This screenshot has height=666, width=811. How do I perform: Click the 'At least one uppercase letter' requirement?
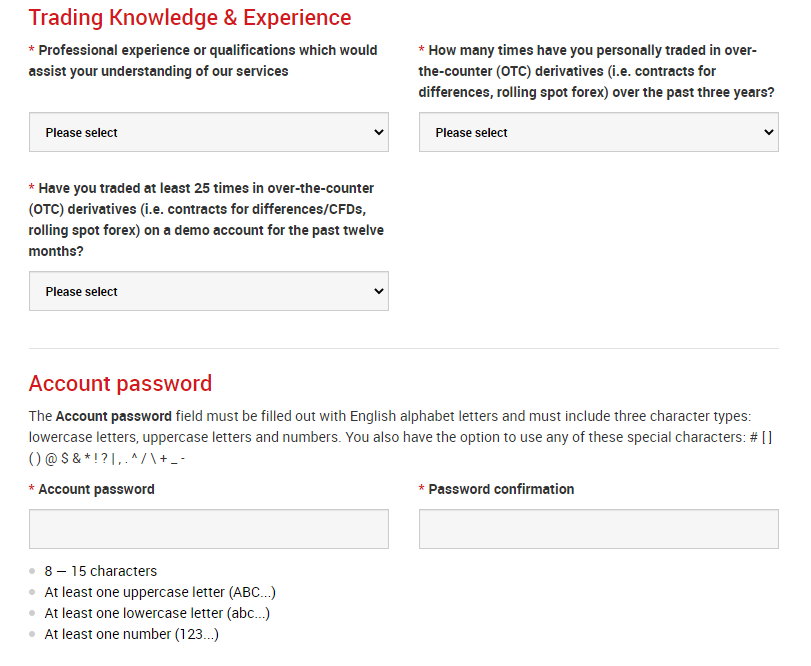click(159, 592)
